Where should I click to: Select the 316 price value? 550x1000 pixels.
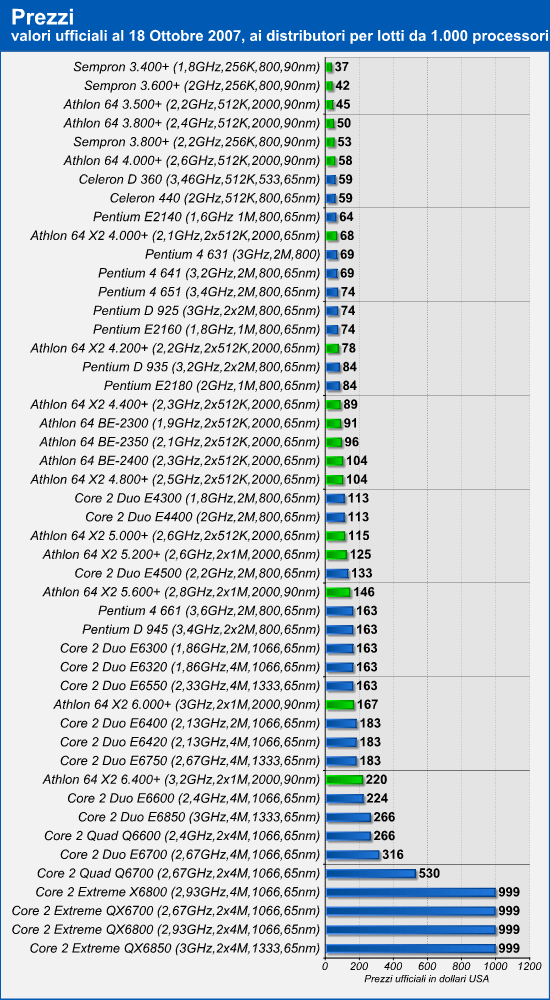pos(393,855)
